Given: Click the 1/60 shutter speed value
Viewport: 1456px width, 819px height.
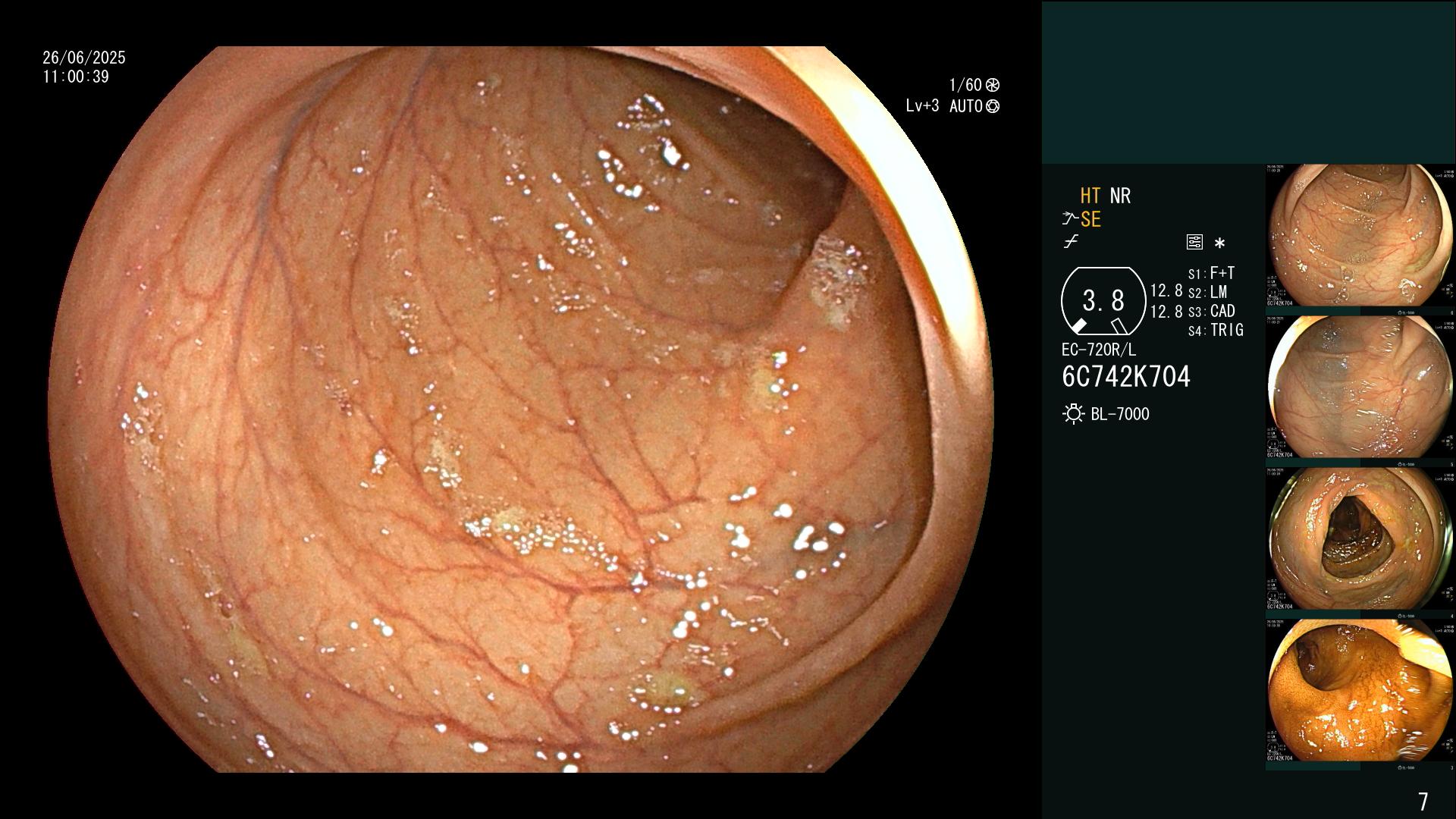Looking at the screenshot, I should (x=965, y=85).
